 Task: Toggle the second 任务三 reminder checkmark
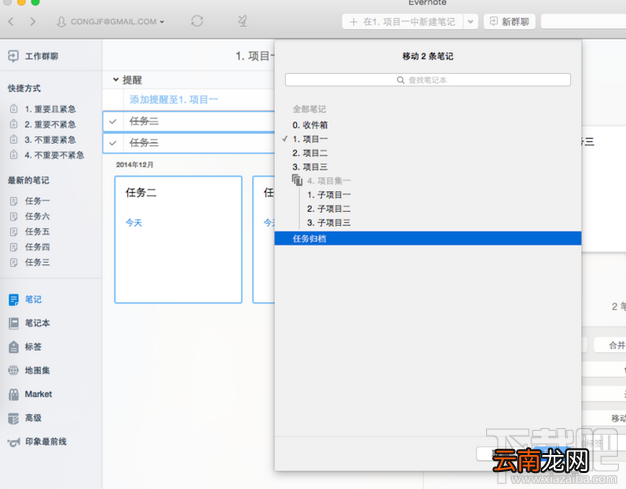pyautogui.click(x=113, y=143)
